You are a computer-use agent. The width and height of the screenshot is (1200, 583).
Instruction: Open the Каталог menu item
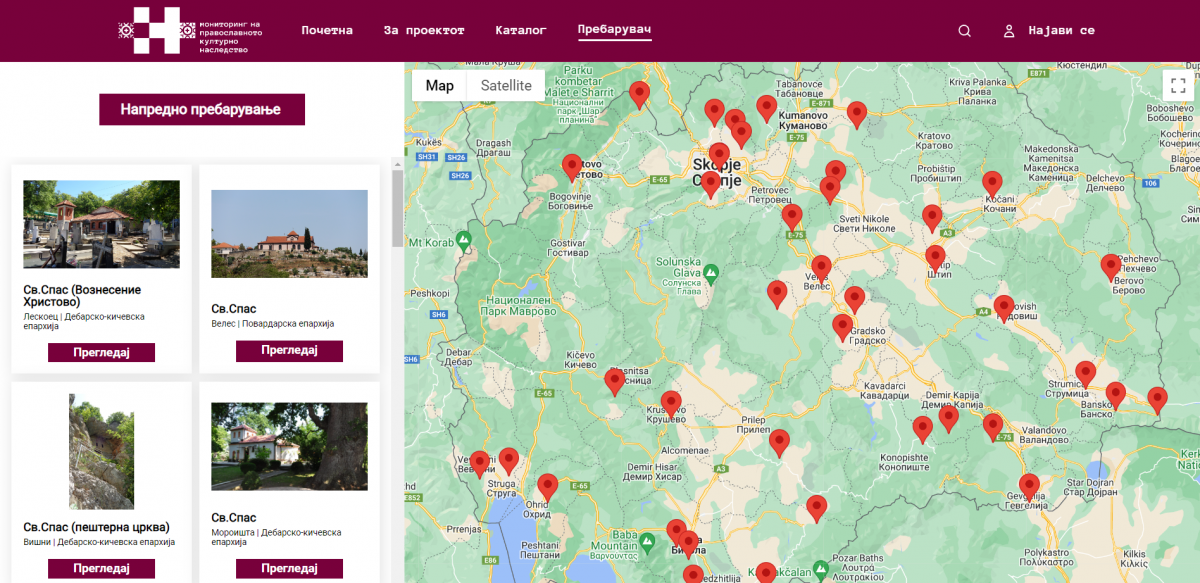(x=520, y=30)
